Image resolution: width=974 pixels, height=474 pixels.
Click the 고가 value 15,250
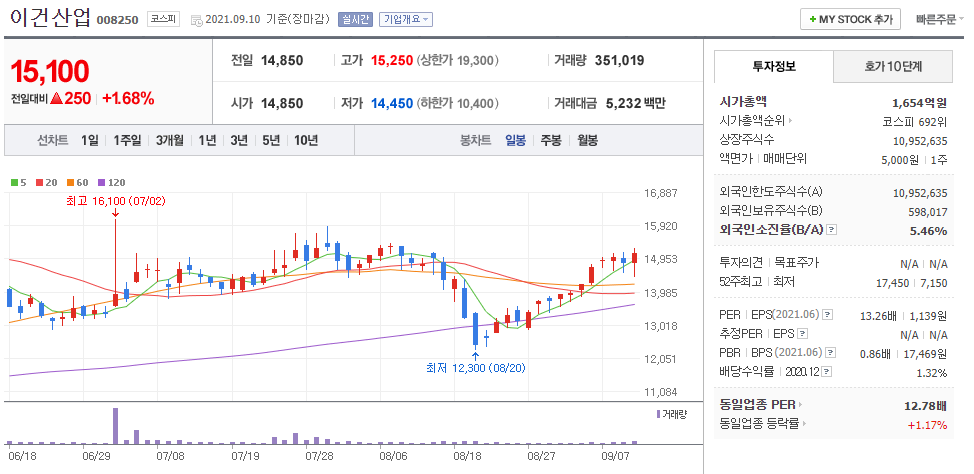tap(392, 60)
